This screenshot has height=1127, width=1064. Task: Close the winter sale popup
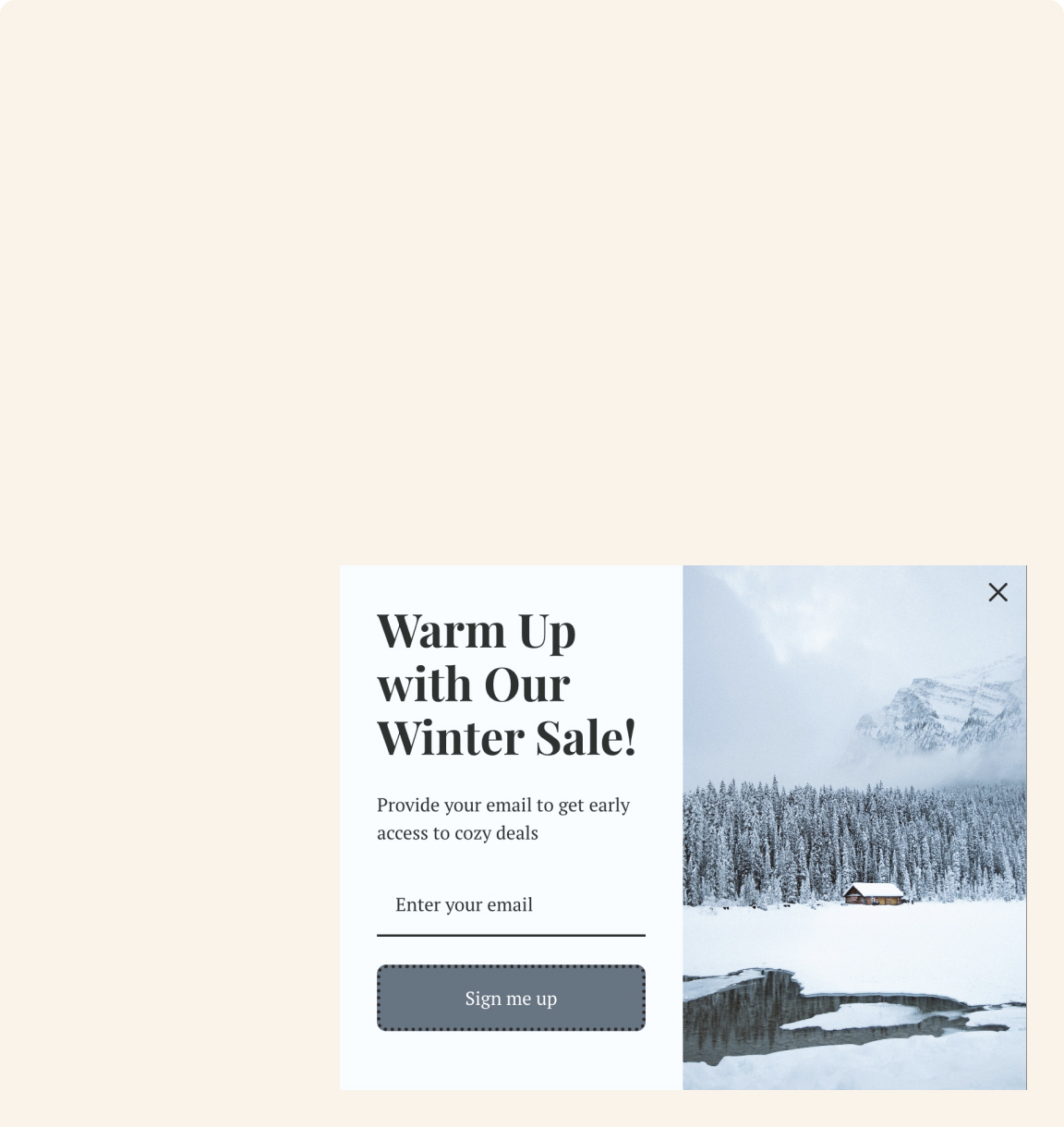997,592
